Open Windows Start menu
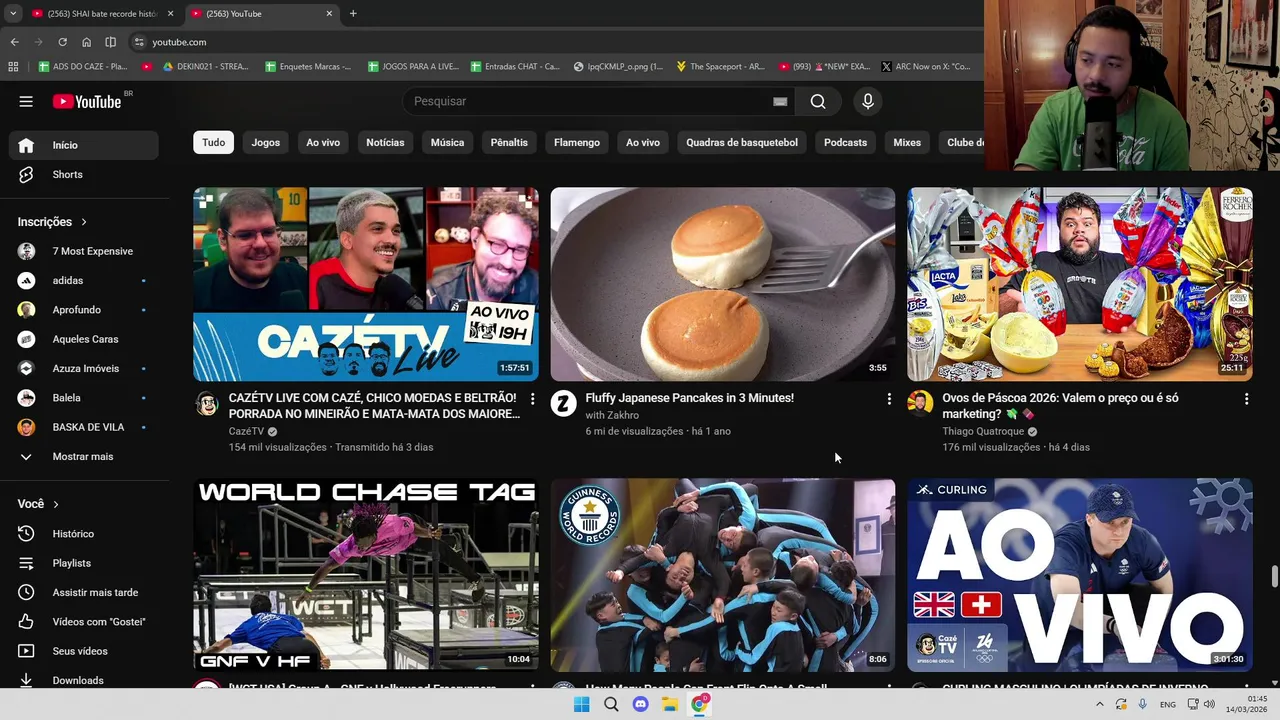1280x720 pixels. tap(581, 705)
